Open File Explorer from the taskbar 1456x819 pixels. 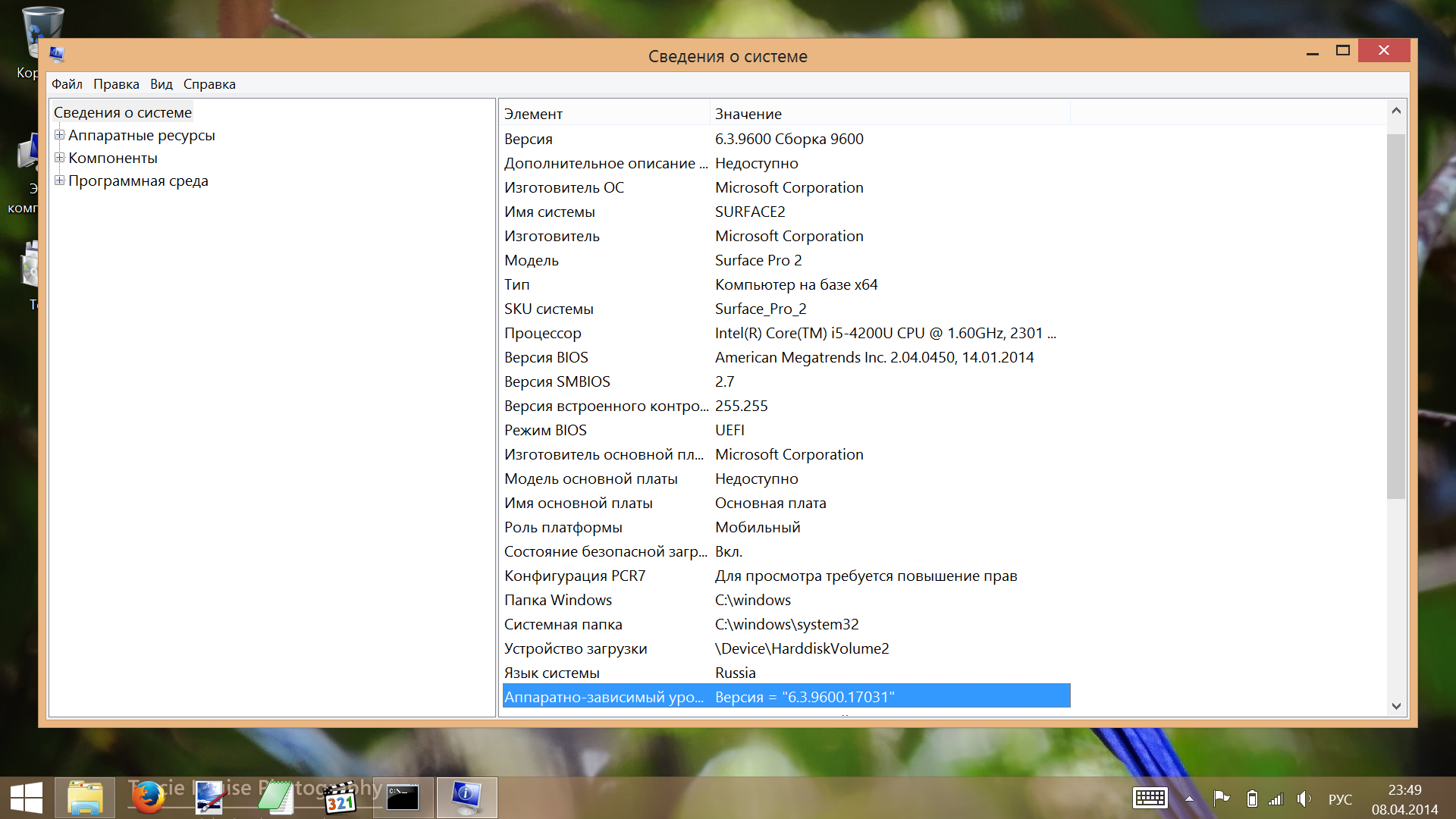(85, 798)
